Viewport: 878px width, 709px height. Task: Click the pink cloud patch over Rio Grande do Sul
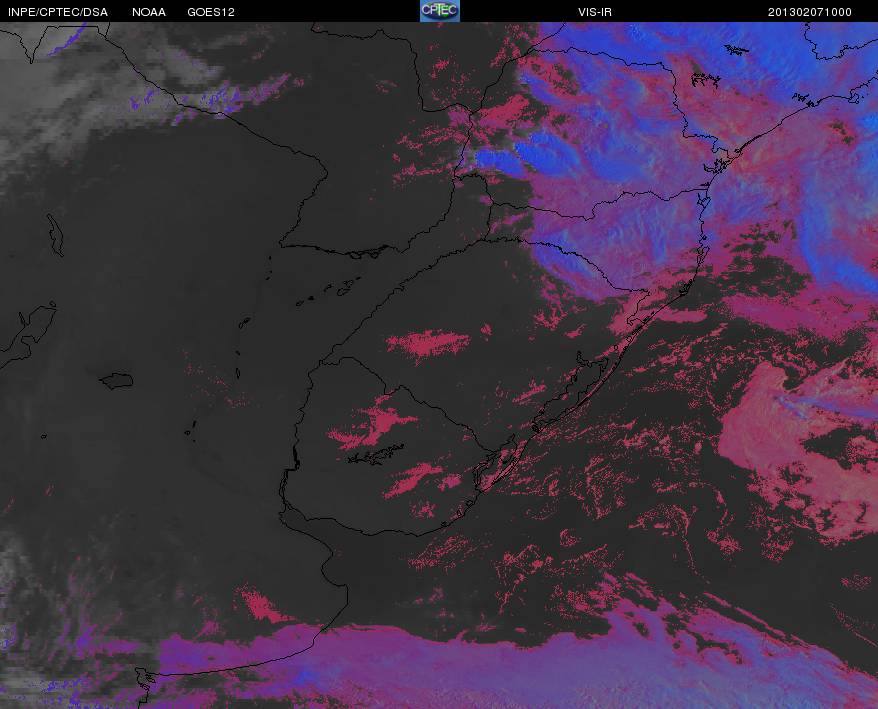click(x=428, y=343)
